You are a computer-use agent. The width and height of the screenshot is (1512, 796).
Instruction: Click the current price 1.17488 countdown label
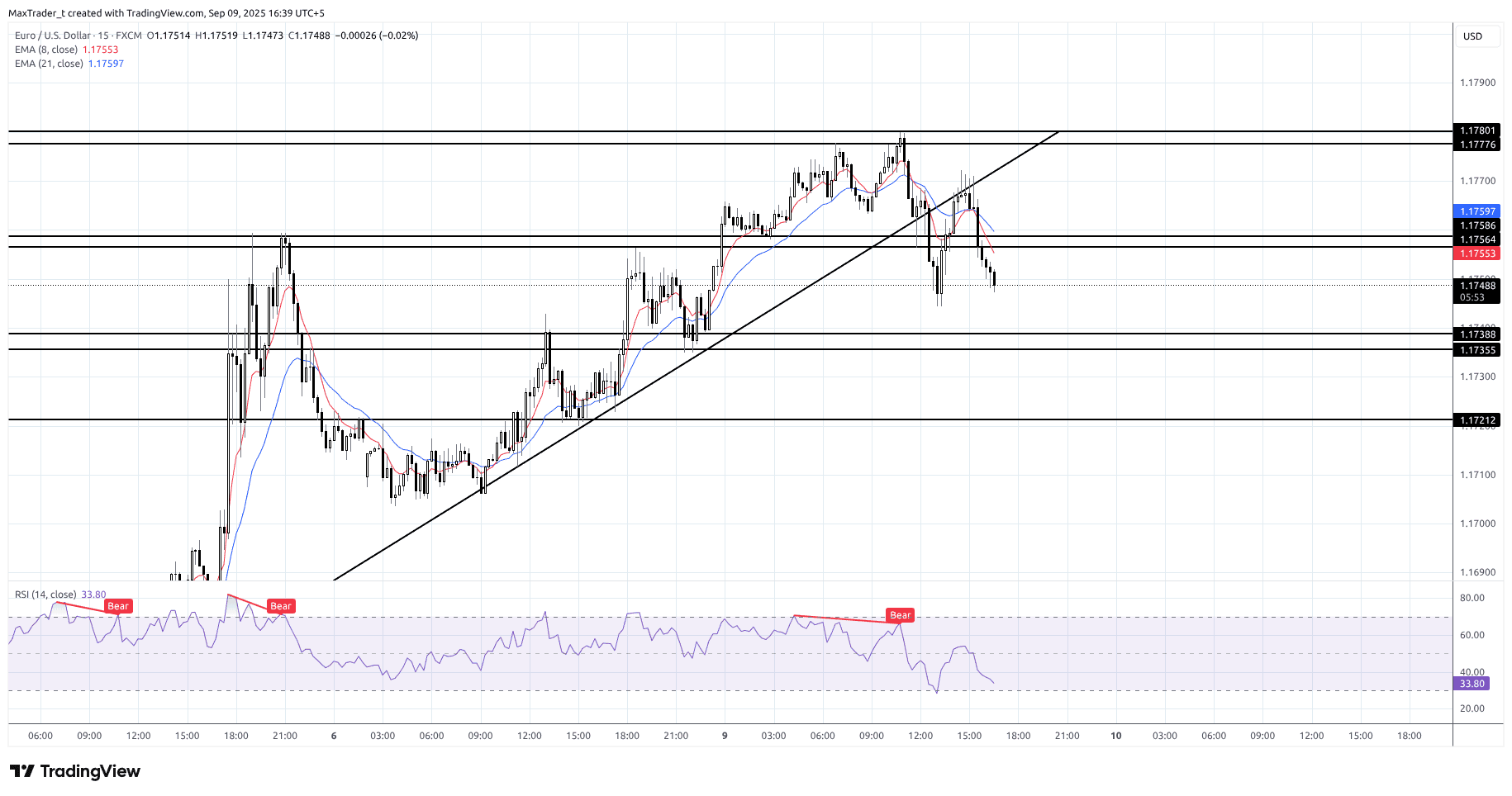(x=1476, y=291)
